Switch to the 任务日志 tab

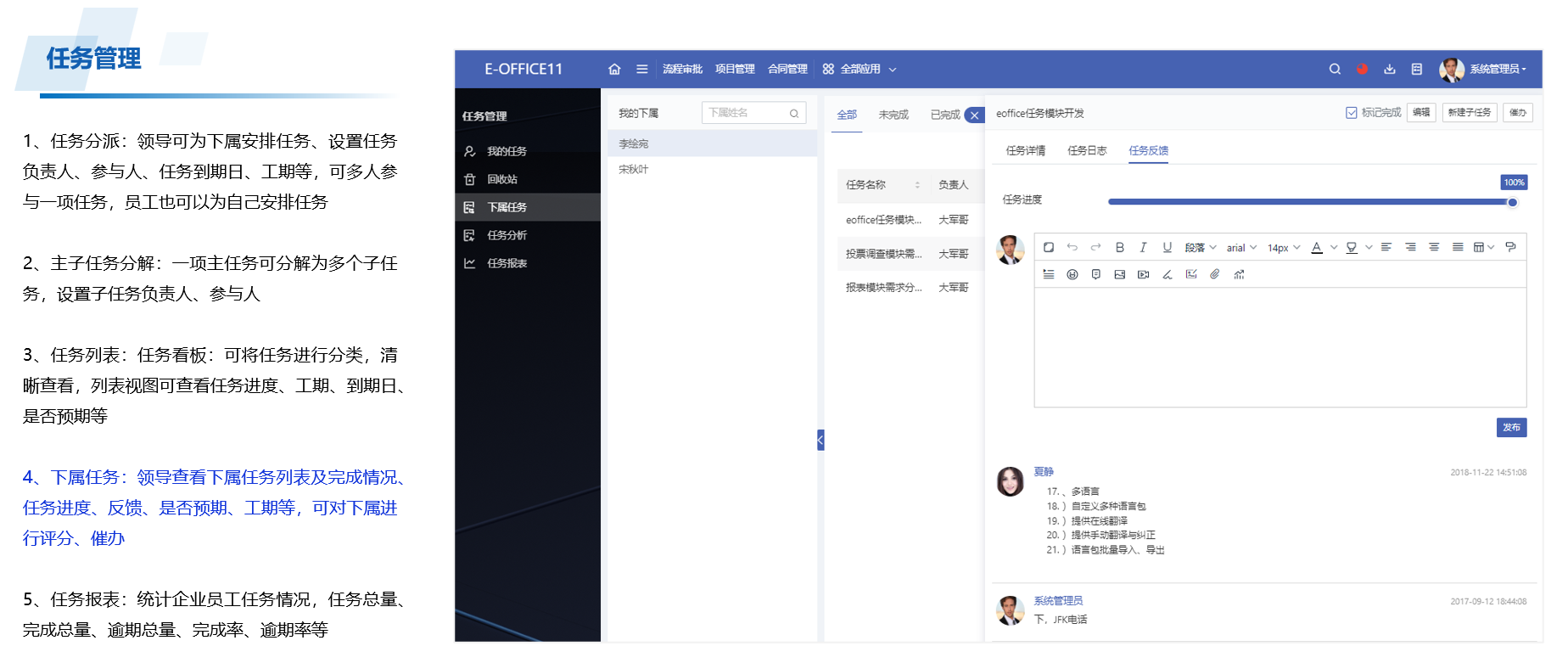coord(1087,150)
